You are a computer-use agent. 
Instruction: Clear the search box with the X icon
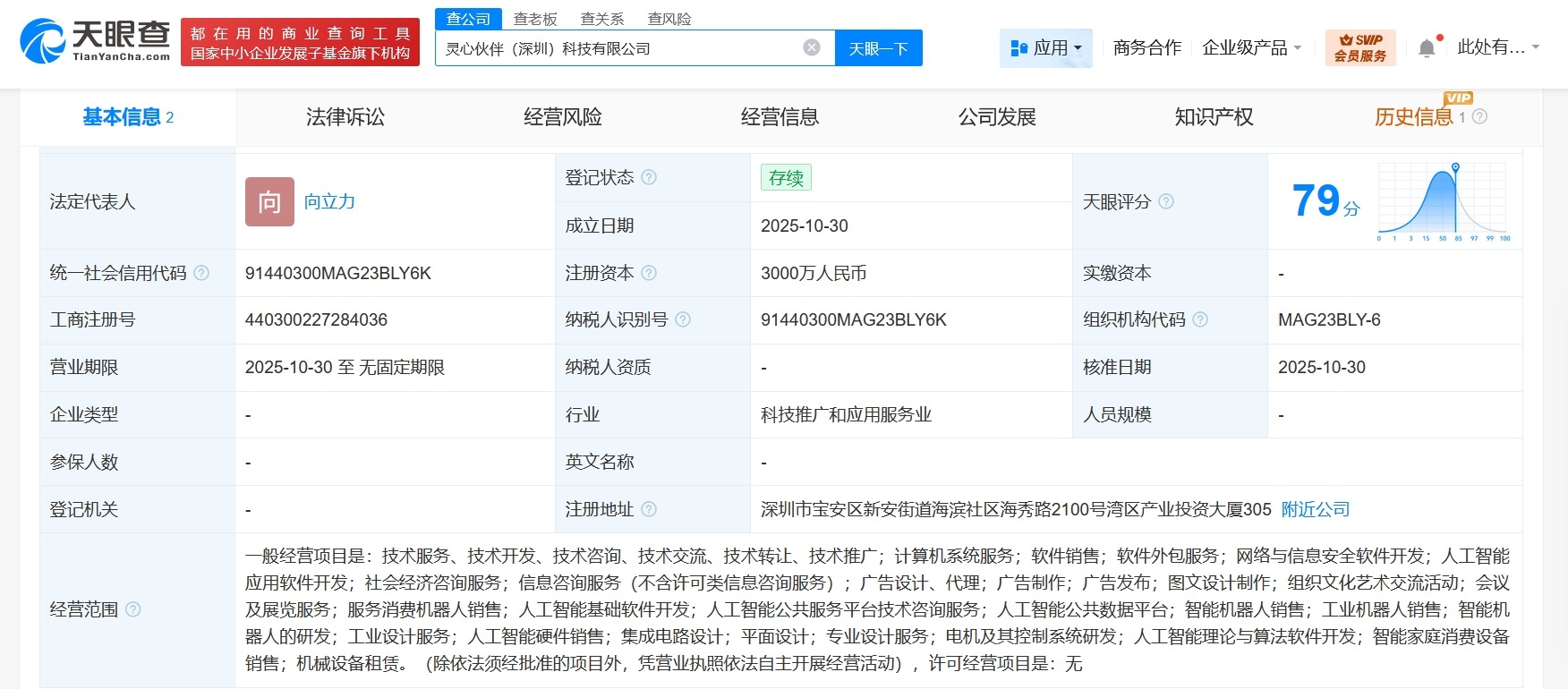812,47
